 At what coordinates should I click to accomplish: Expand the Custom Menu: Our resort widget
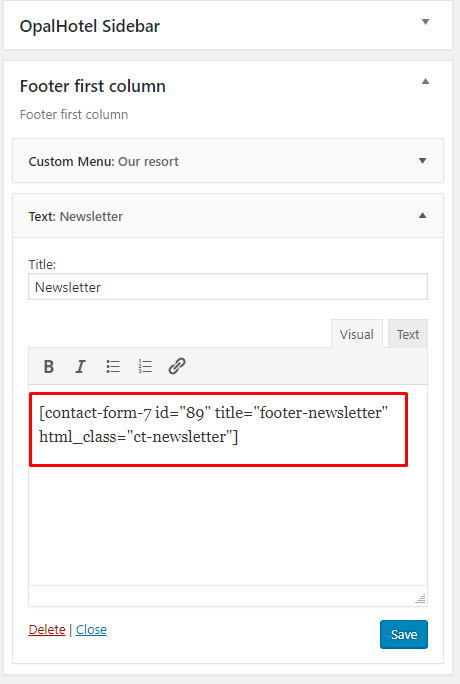(x=228, y=161)
